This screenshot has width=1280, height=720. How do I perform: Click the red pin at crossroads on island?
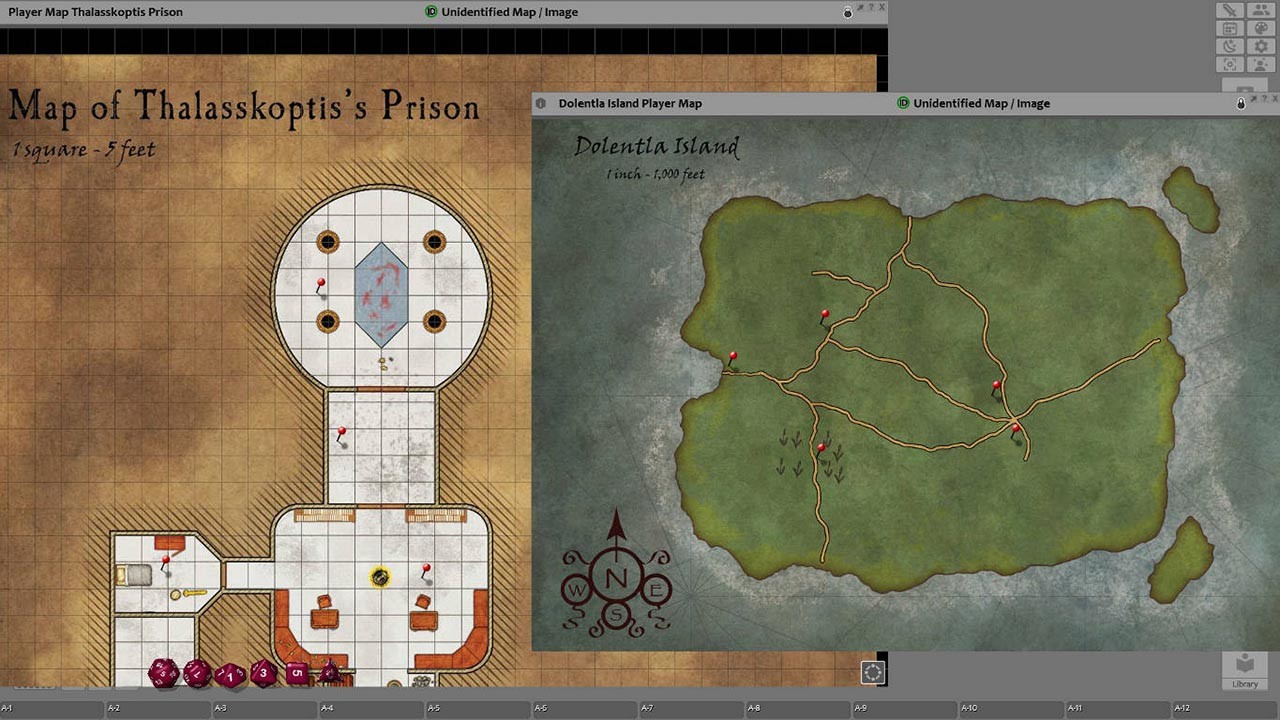(x=1016, y=429)
